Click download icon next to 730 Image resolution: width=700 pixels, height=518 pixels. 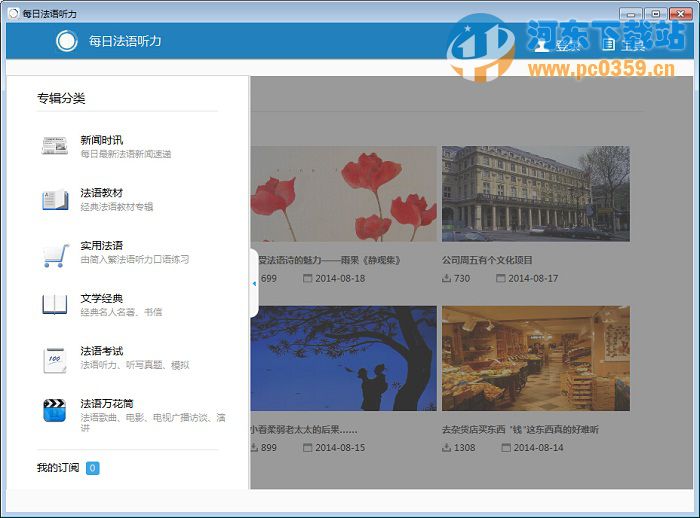tap(446, 278)
